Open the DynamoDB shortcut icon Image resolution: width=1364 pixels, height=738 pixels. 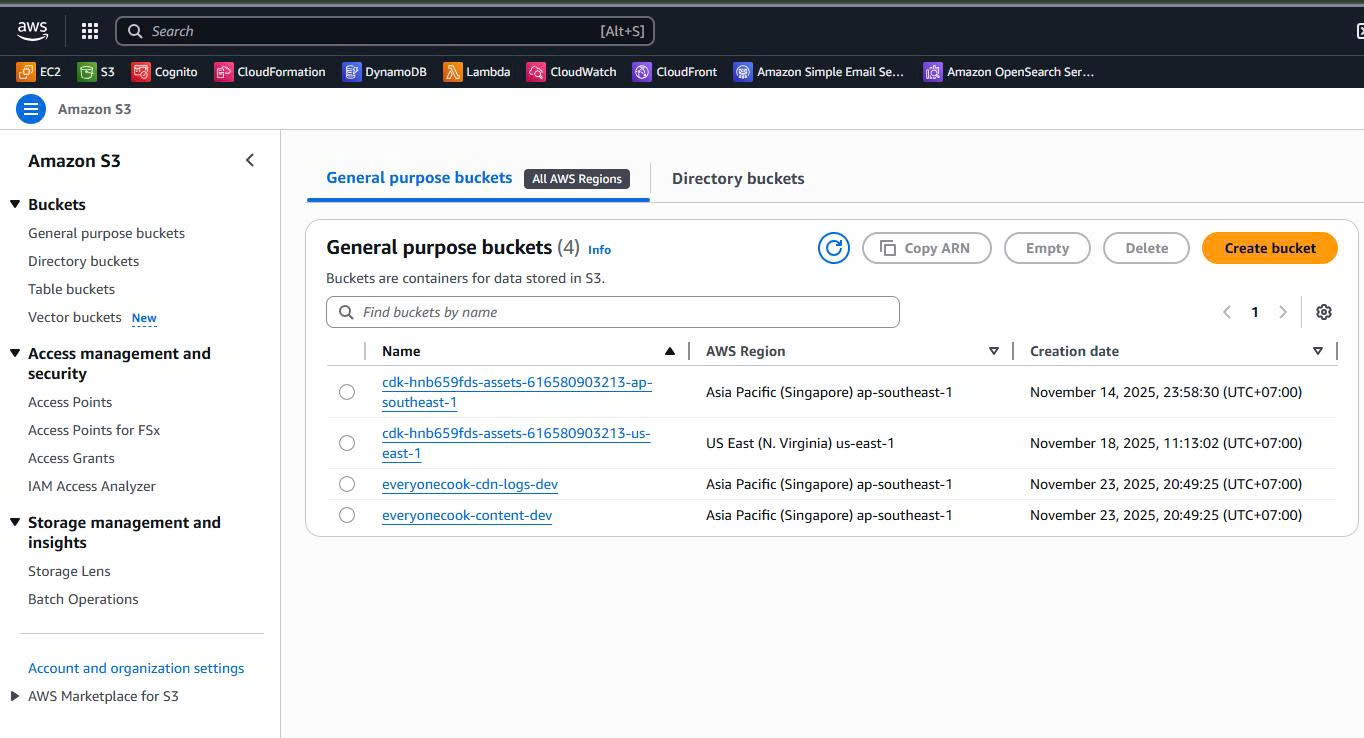pos(351,72)
